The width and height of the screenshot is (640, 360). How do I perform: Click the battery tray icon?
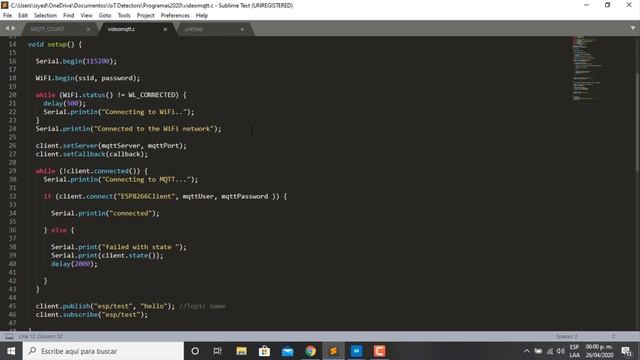[x=538, y=351]
